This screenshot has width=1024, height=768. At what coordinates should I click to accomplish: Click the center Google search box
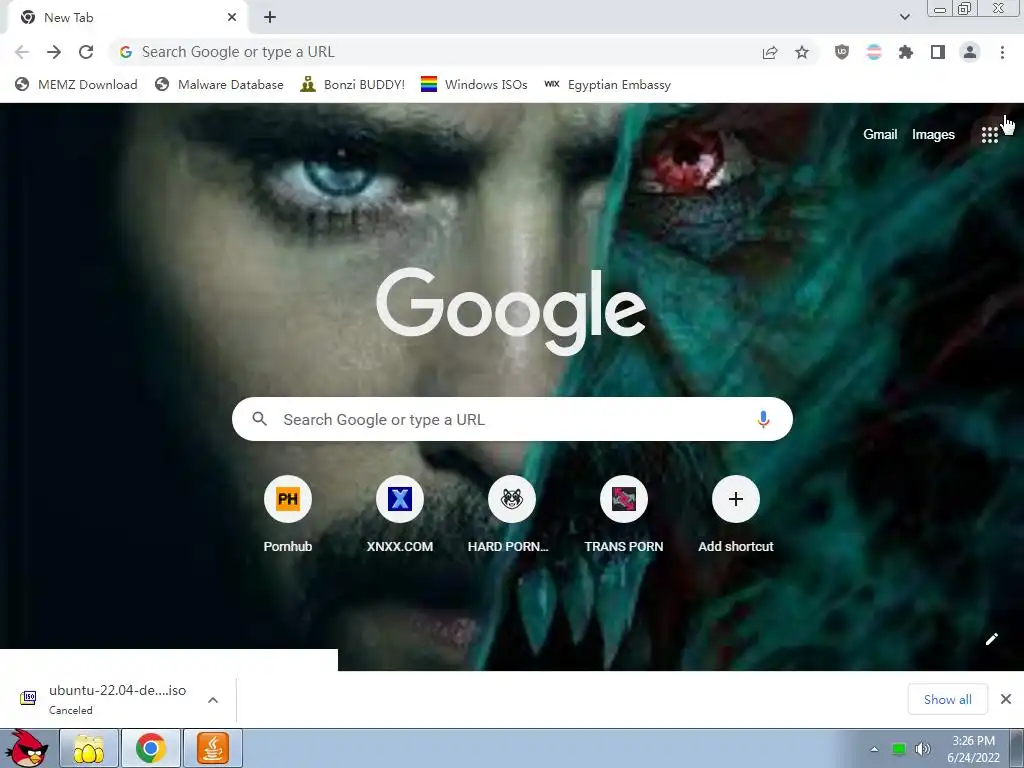click(513, 419)
